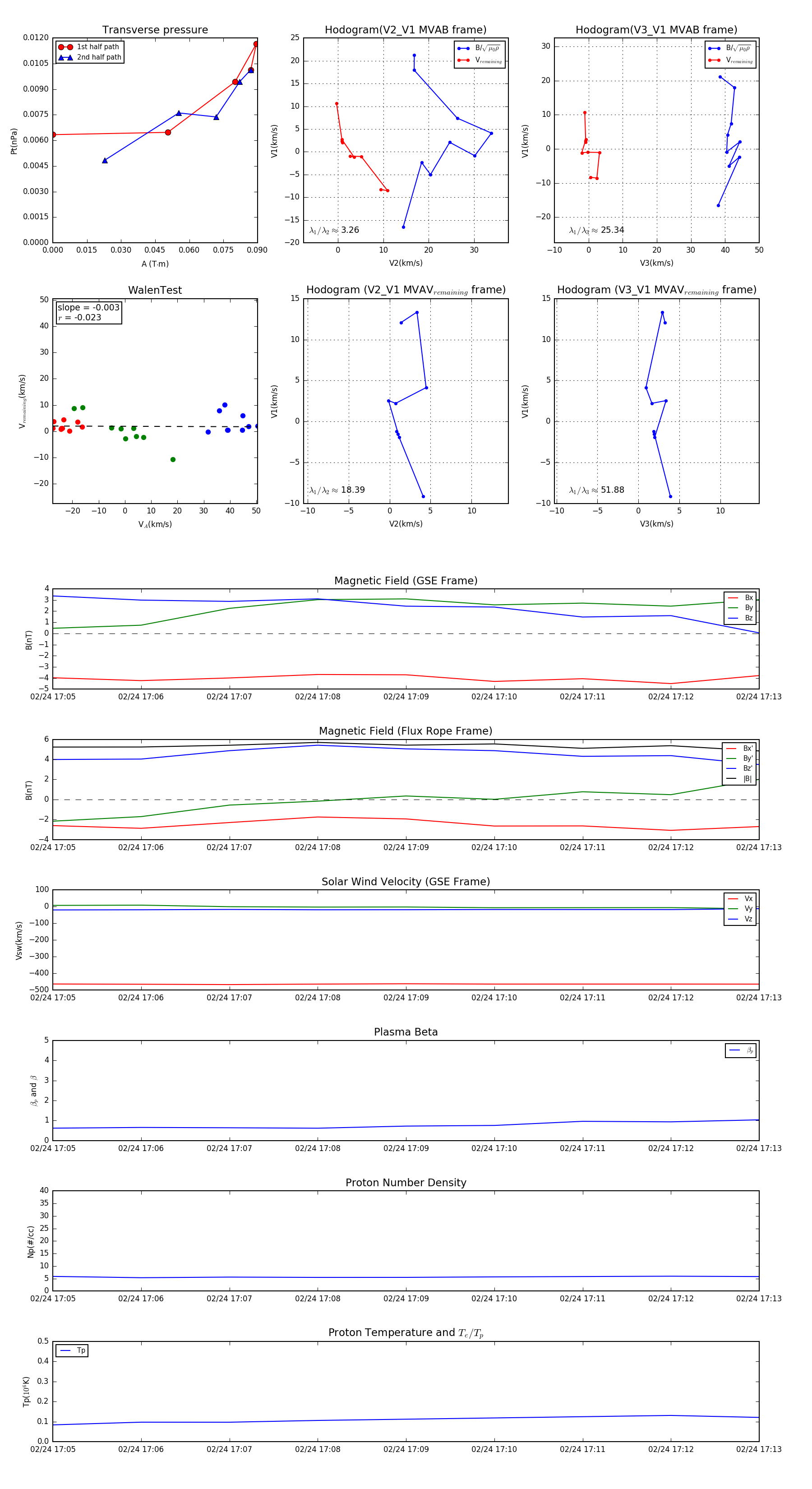
Task: Click the 'Hodogram(V3_V1 MVAB frame)' title
Action: [x=656, y=30]
